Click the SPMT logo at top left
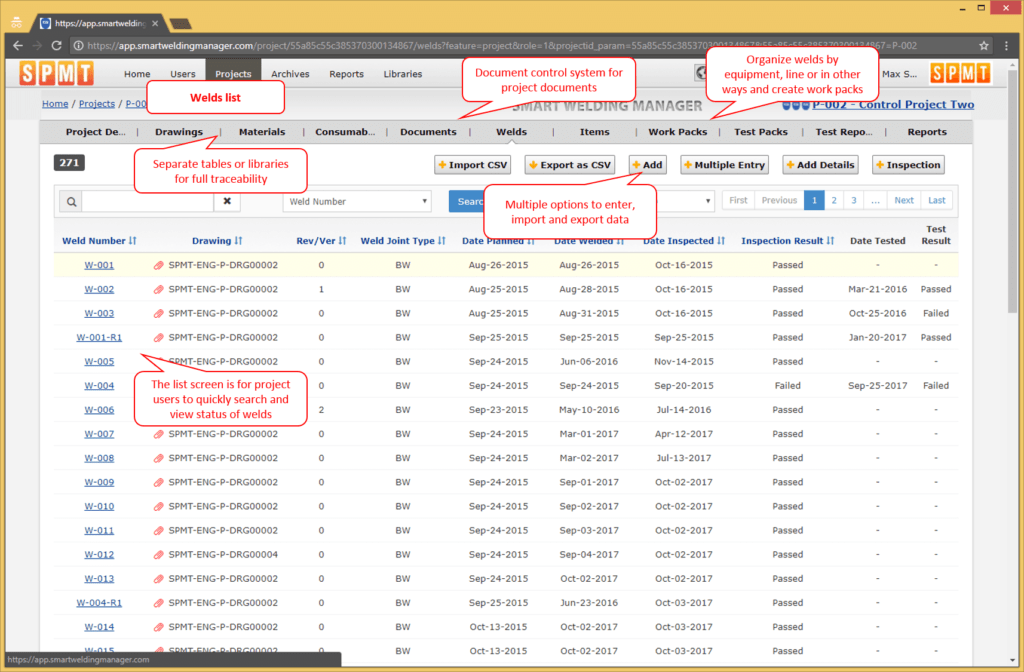Viewport: 1024px width, 672px height. click(56, 73)
